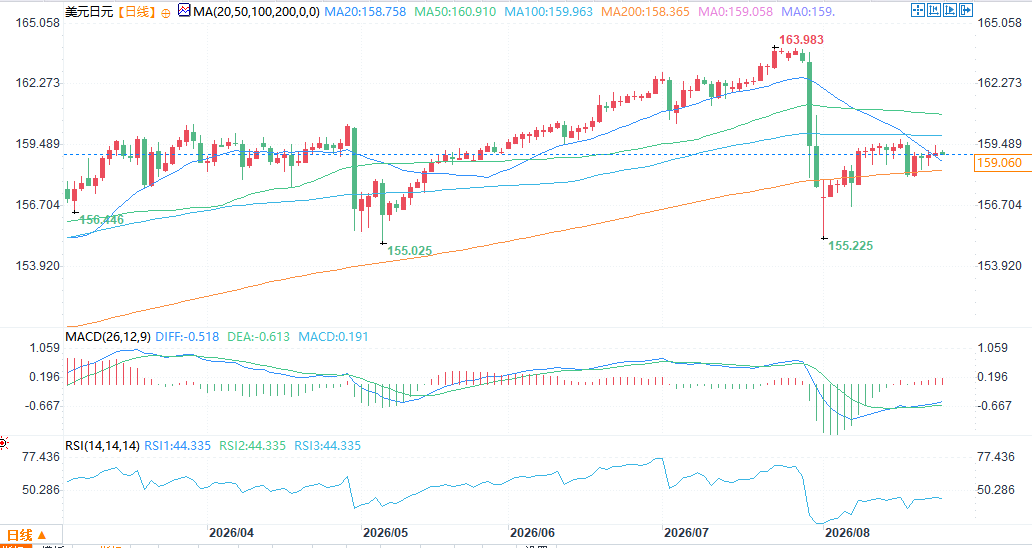
Task: Click the 155.025 low price marker
Action: click(x=409, y=251)
